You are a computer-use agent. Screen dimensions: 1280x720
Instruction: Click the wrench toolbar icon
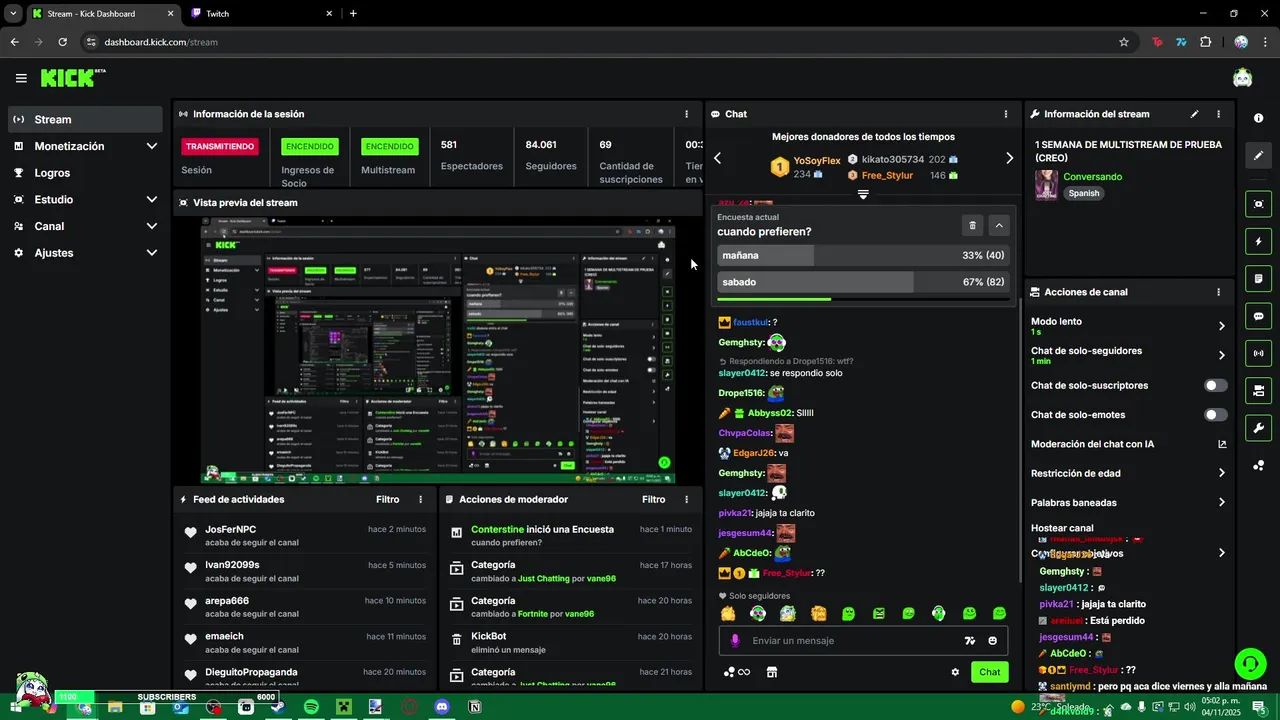tap(1258, 428)
